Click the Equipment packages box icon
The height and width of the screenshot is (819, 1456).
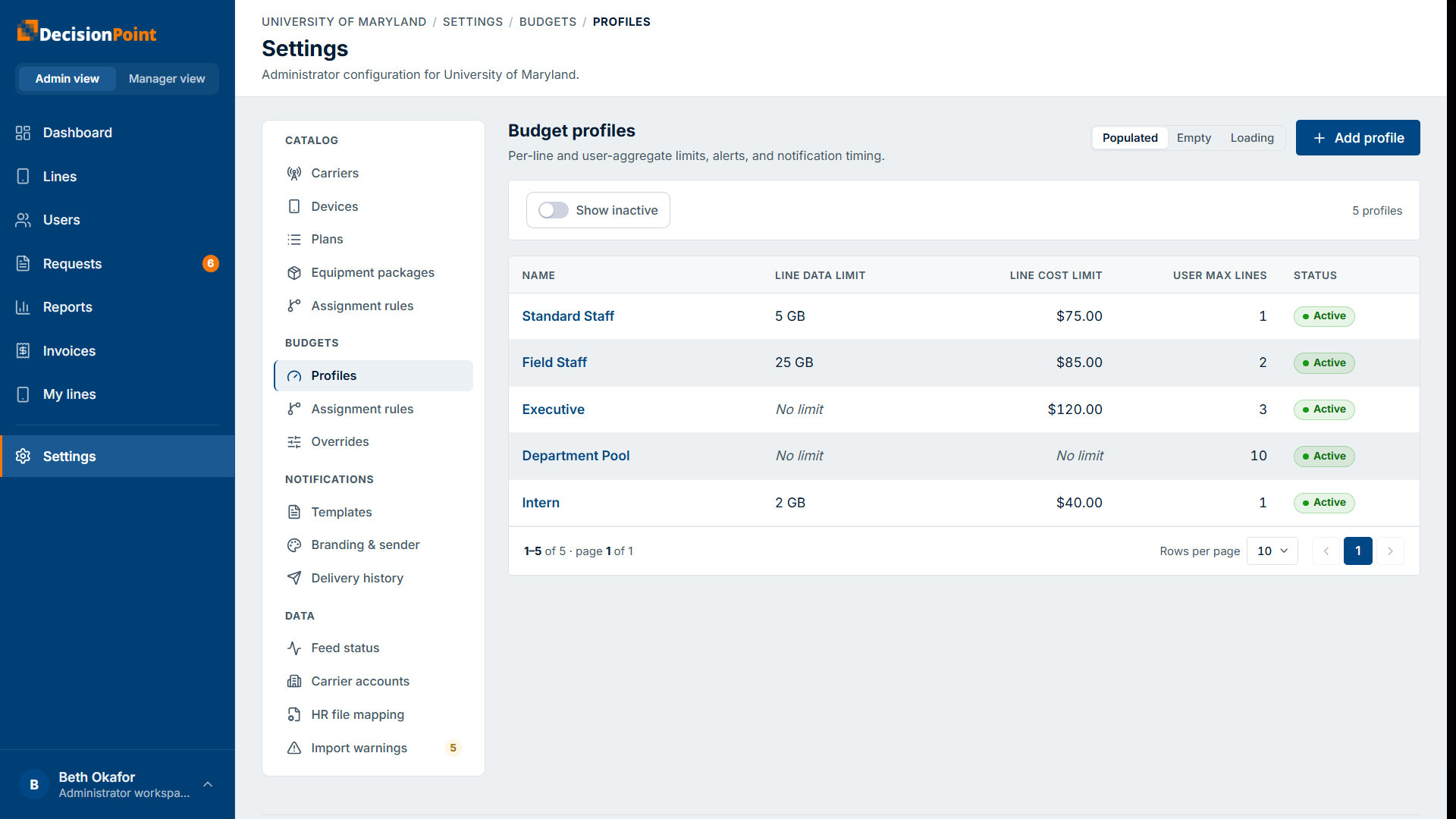tap(294, 273)
